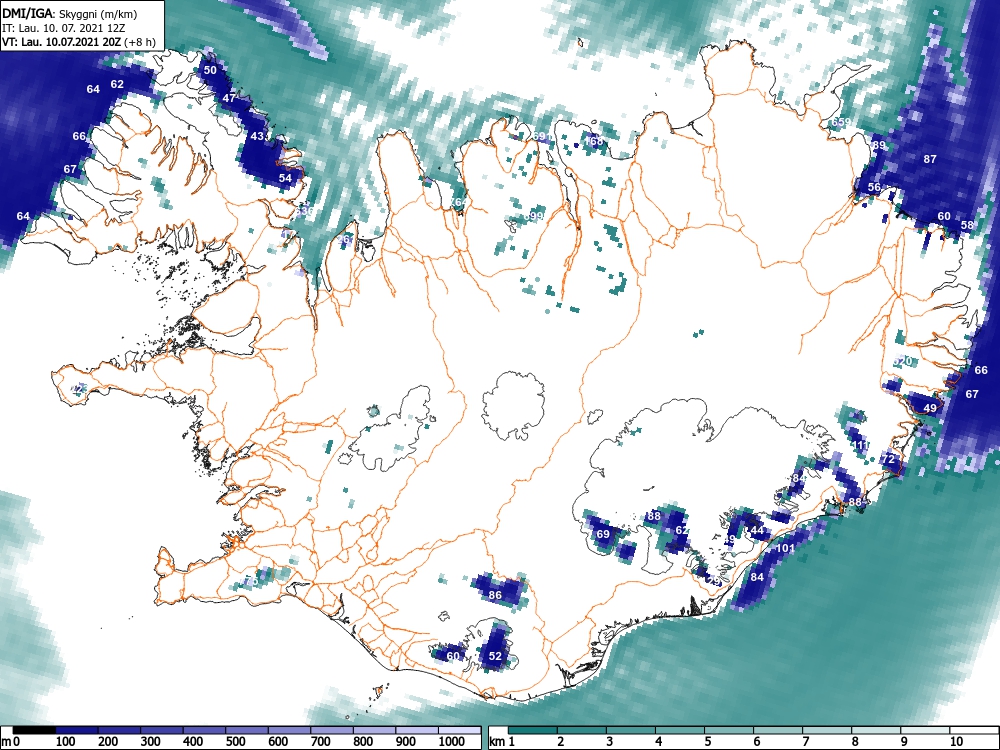Click the visibility value '58' on the map

pyautogui.click(x=967, y=225)
